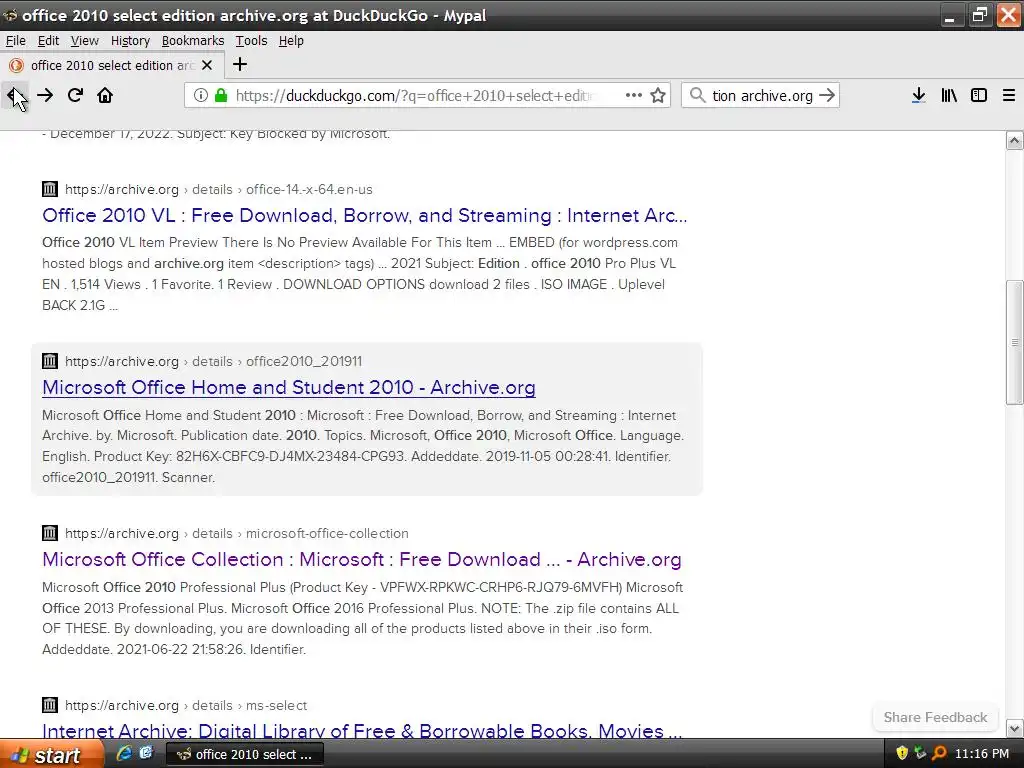Click the second quick launch browser icon

point(146,754)
